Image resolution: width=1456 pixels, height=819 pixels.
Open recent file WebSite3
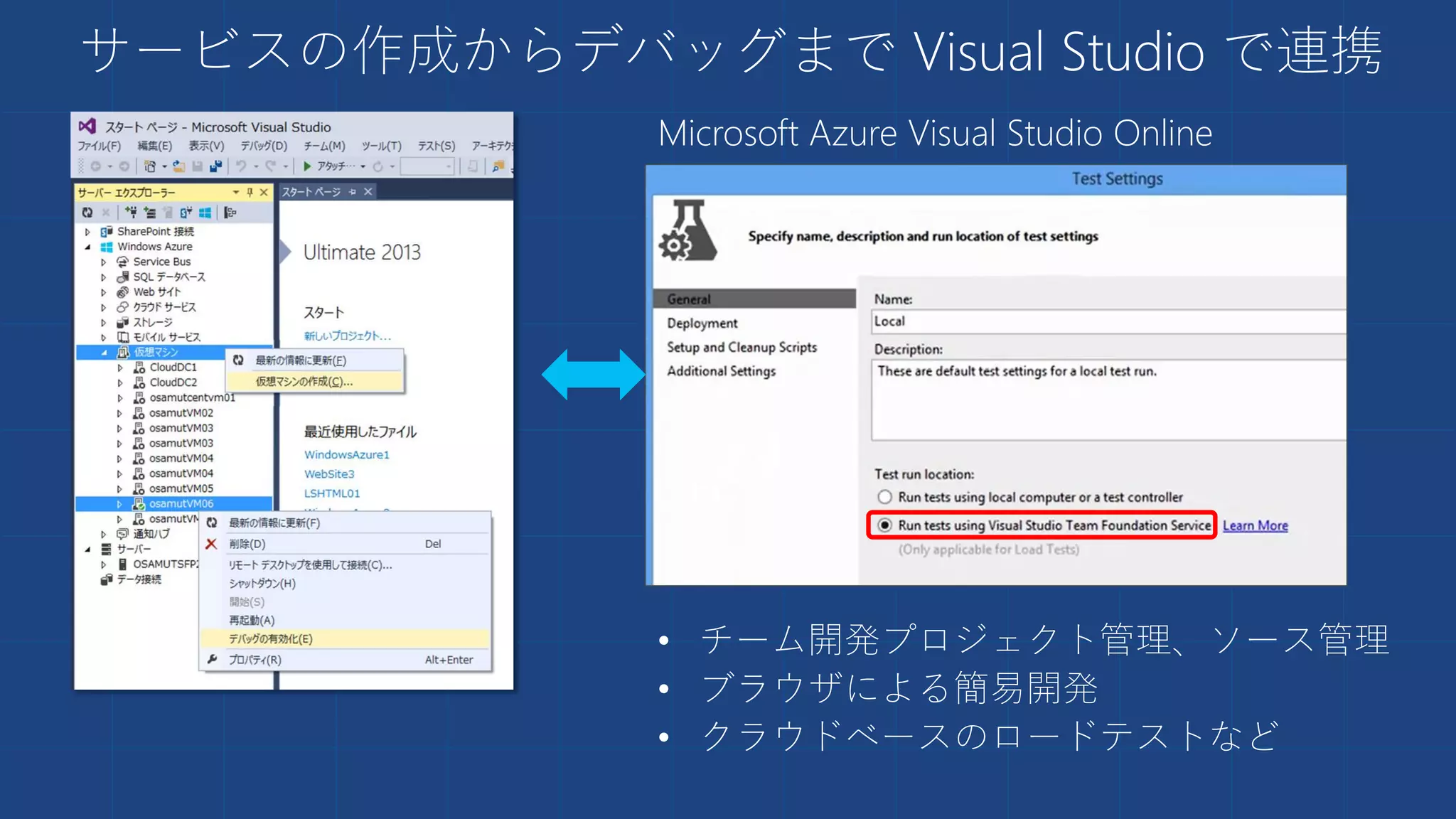(329, 473)
